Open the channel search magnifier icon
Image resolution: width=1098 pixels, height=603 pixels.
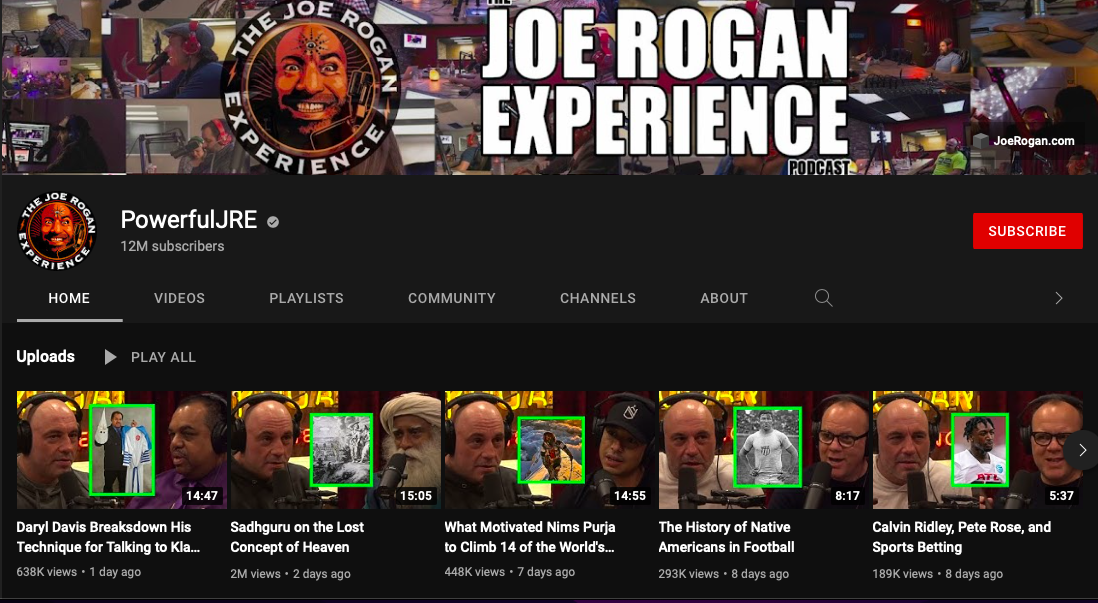point(824,298)
